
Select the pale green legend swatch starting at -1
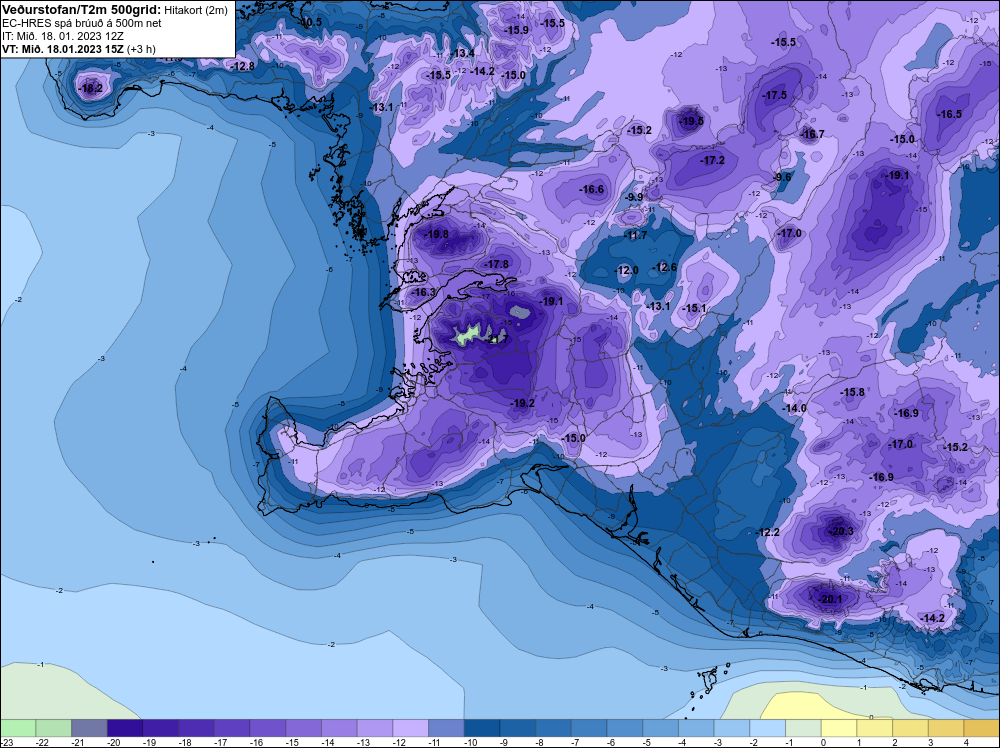pos(804,727)
